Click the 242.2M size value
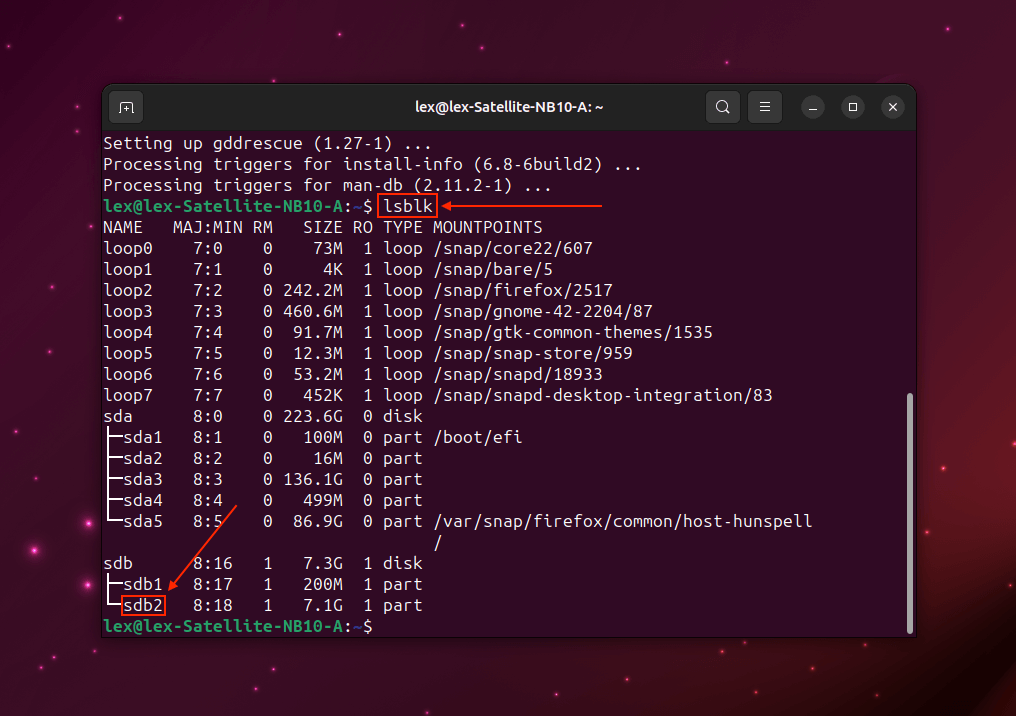This screenshot has width=1016, height=716. pyautogui.click(x=313, y=290)
